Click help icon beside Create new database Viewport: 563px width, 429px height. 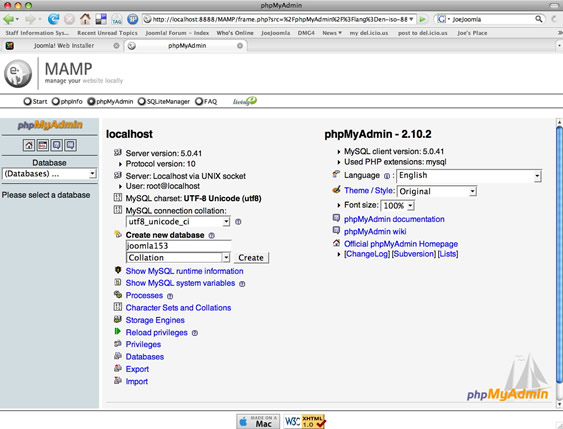211,236
